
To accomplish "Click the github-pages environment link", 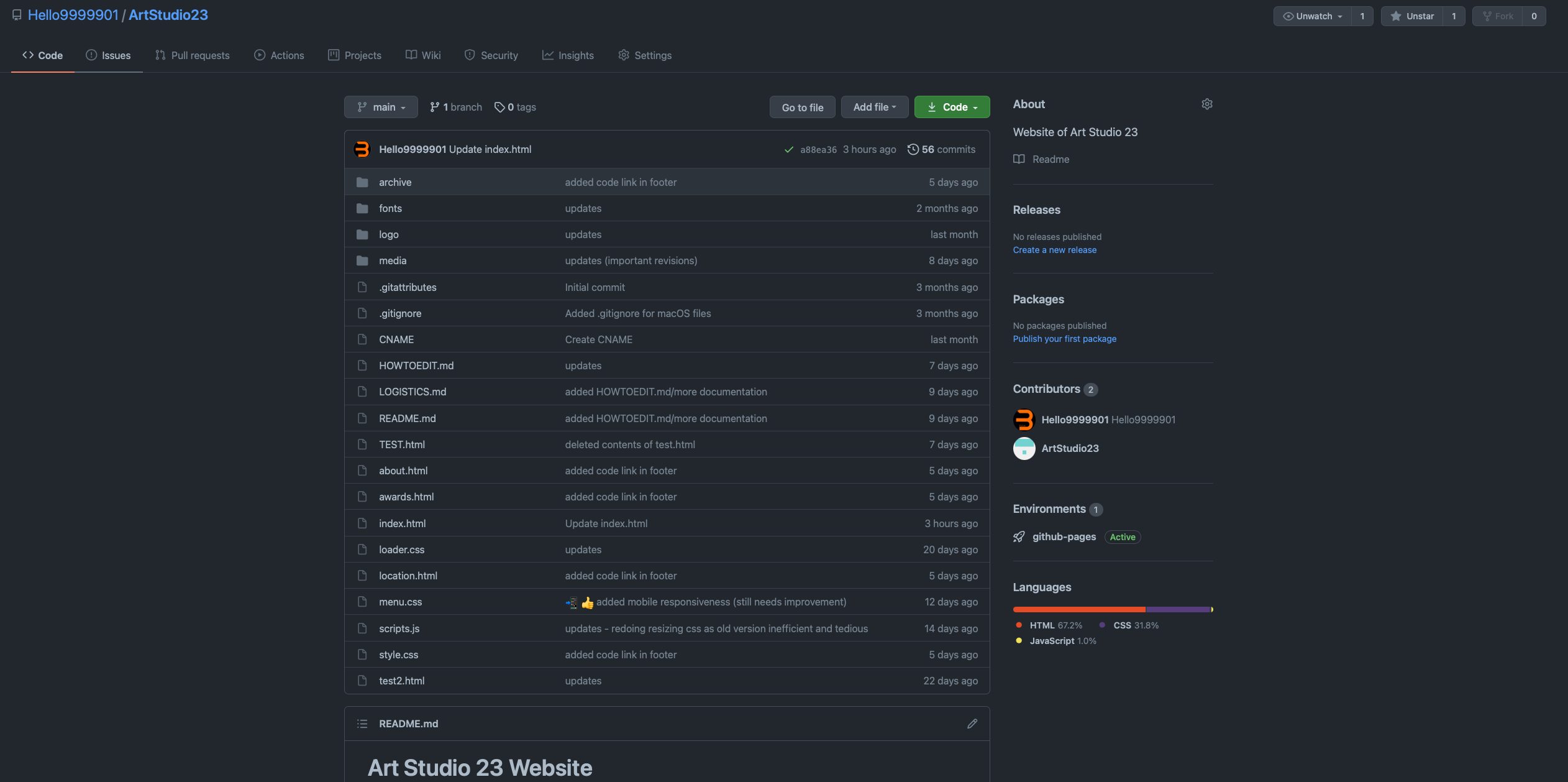I will click(x=1064, y=536).
